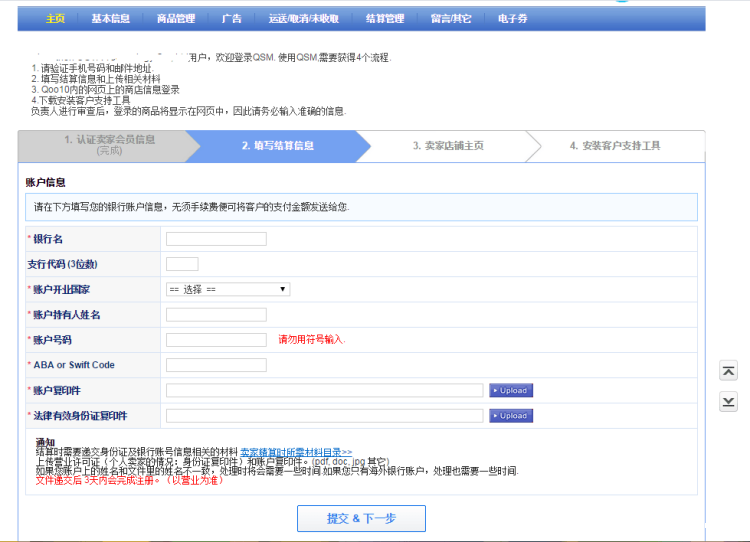Image resolution: width=750 pixels, height=542 pixels.
Task: Focus the ABA or Swift Code field
Action: [216, 365]
